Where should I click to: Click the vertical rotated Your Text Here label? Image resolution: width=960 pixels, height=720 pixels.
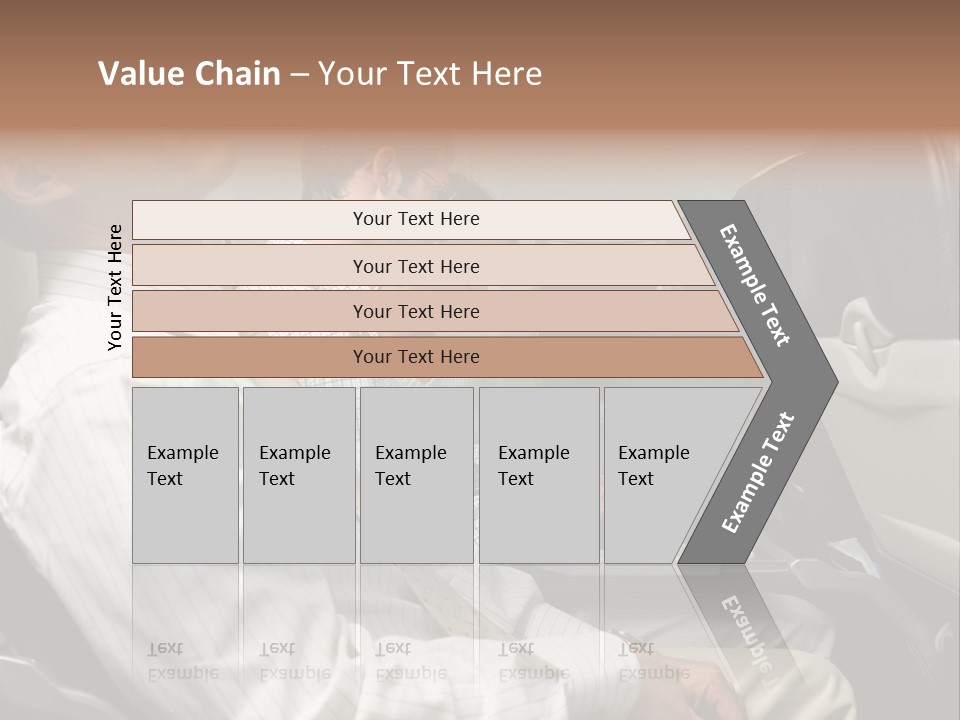[x=115, y=287]
